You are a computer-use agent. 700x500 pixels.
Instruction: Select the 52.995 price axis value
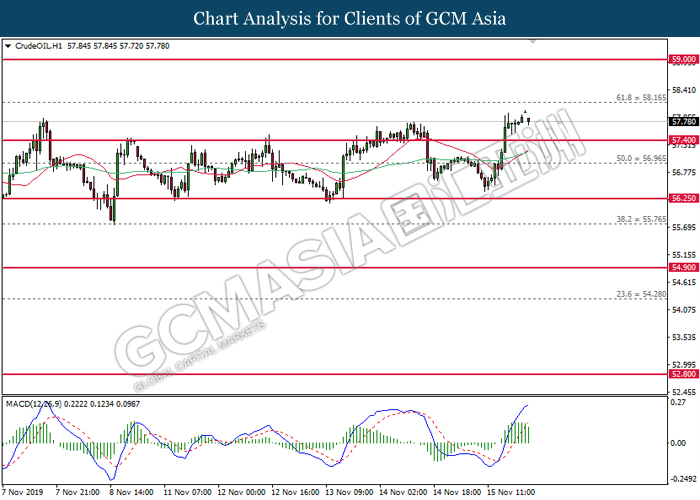point(684,365)
